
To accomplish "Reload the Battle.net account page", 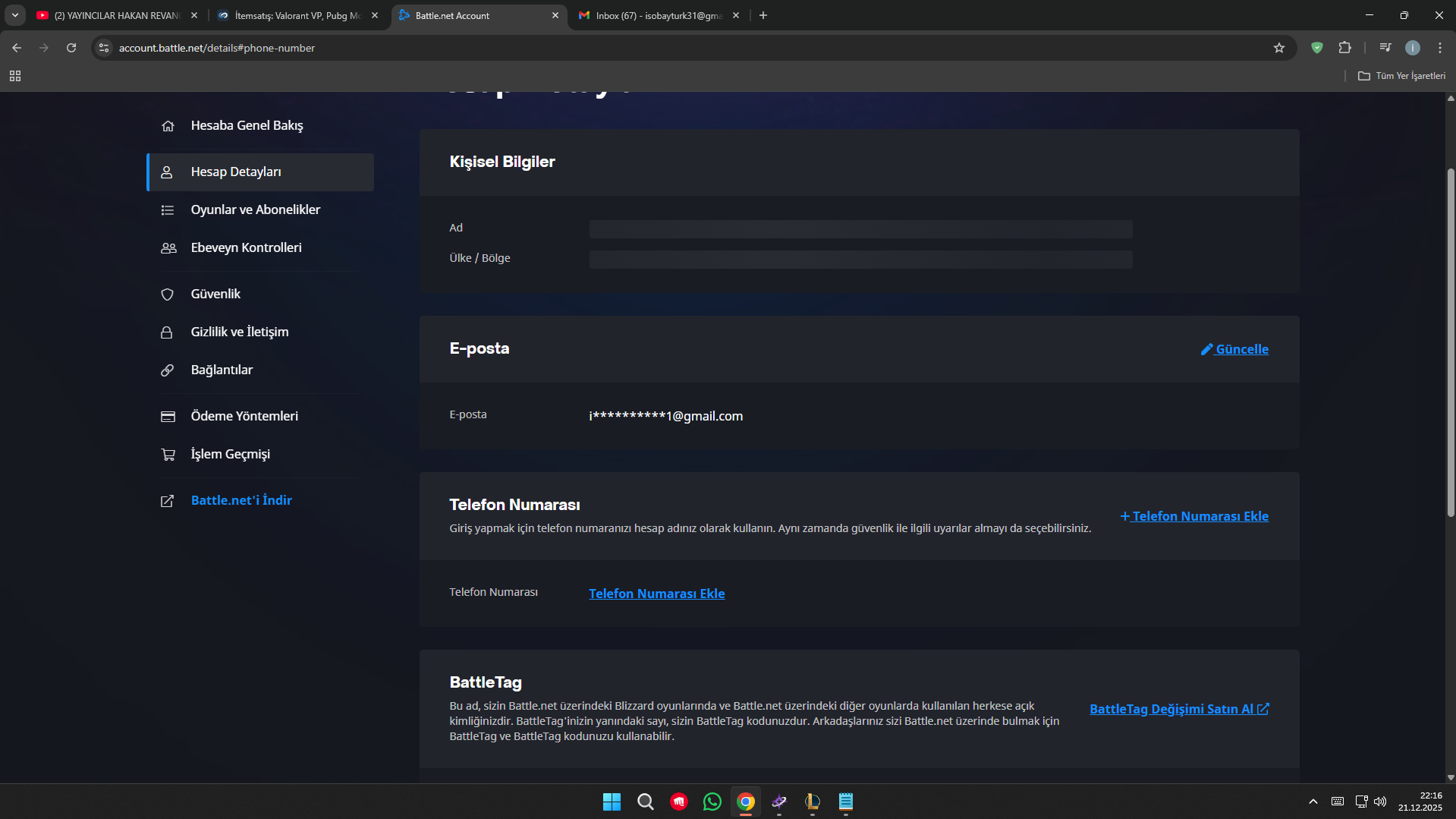I will click(71, 48).
